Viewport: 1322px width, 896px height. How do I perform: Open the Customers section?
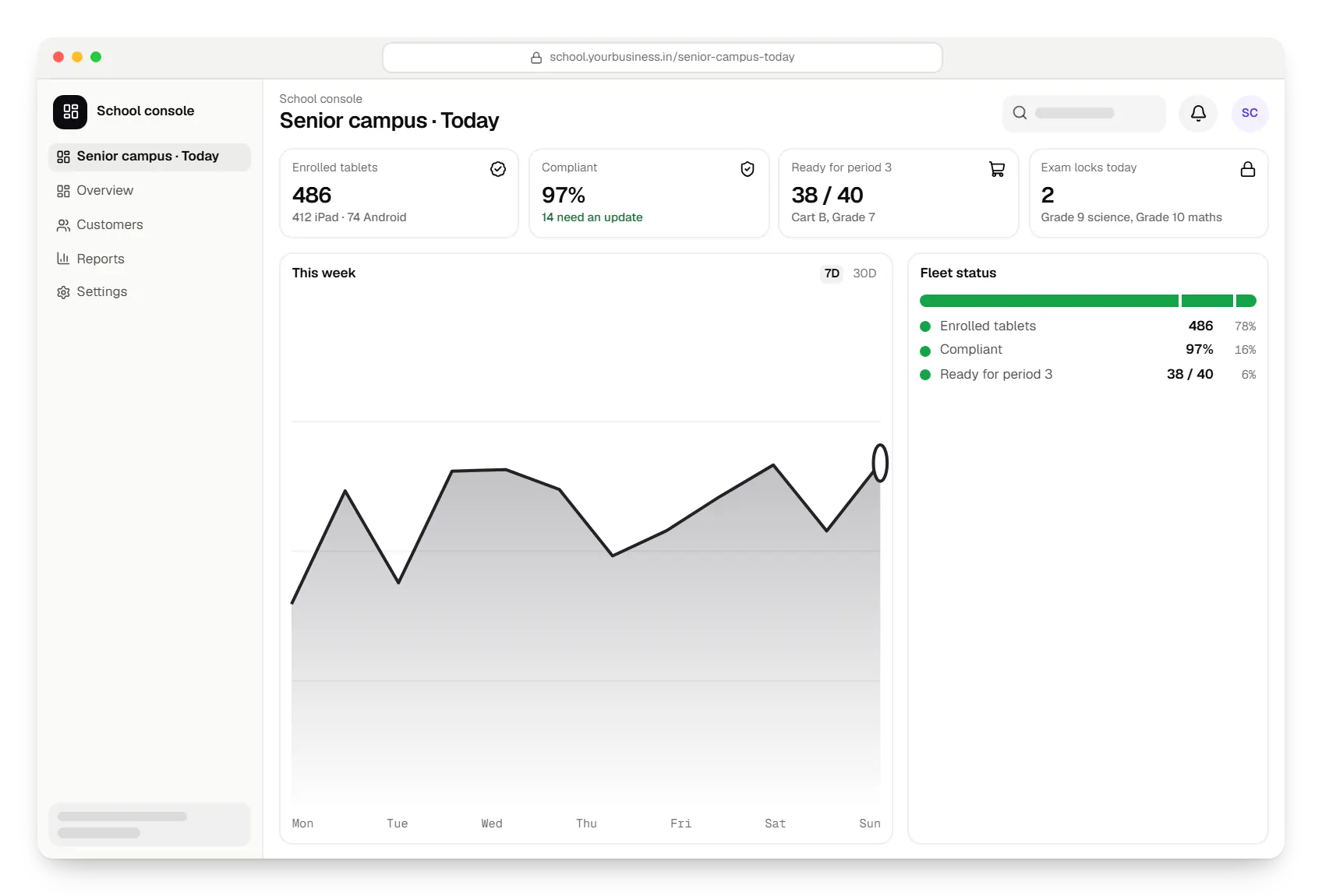pyautogui.click(x=150, y=225)
